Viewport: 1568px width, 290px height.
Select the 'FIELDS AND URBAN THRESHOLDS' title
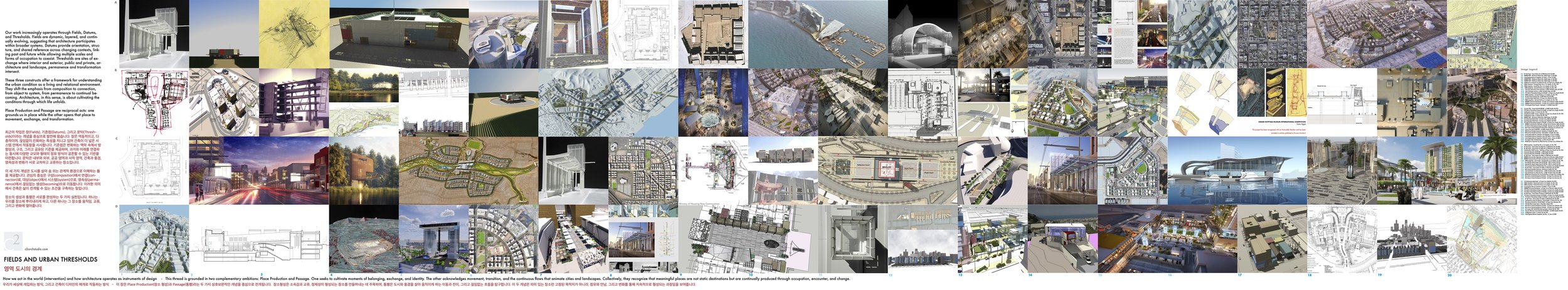(x=51, y=259)
